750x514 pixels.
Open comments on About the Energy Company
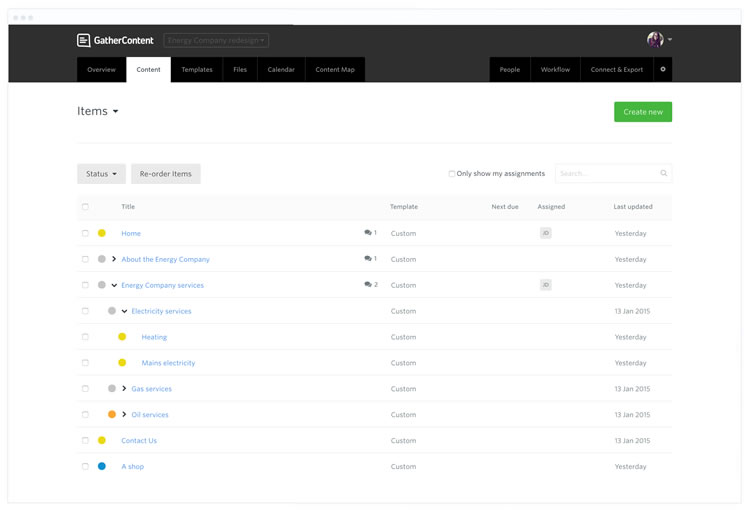pyautogui.click(x=369, y=259)
